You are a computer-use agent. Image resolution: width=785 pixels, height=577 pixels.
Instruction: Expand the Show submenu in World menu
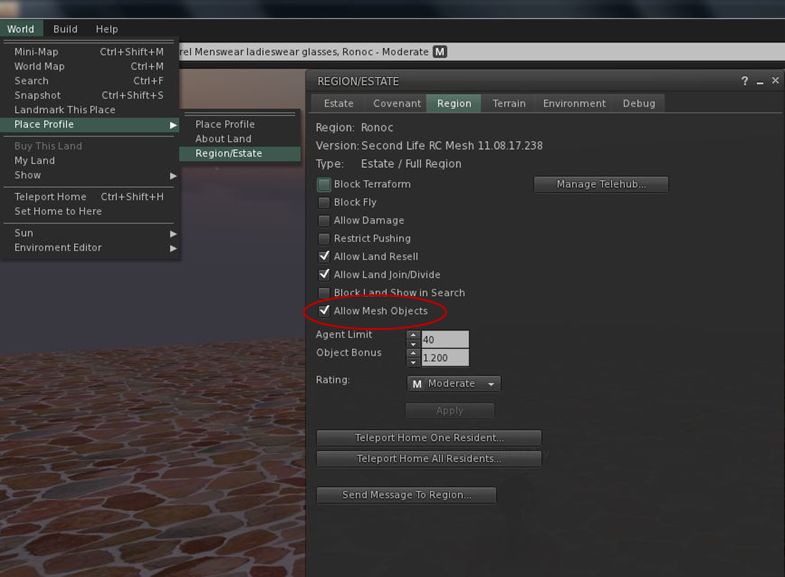pyautogui.click(x=90, y=175)
